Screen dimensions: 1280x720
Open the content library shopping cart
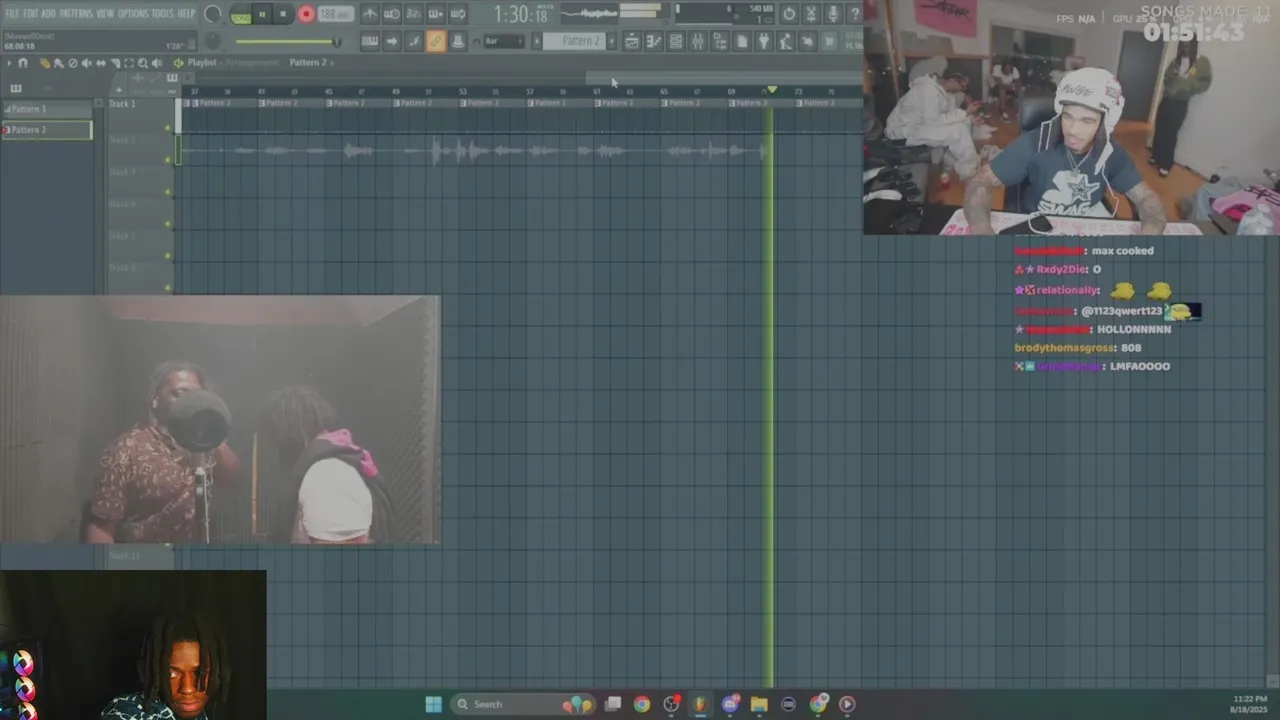pos(830,41)
